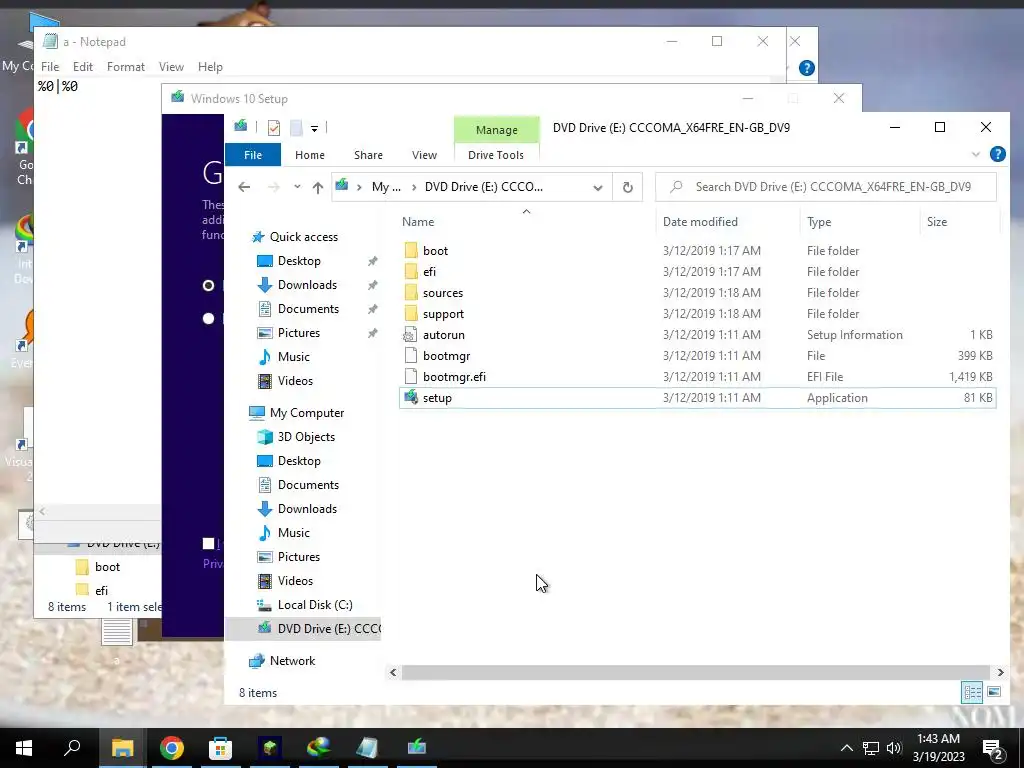Show hidden system tray icons
This screenshot has height=768, width=1024.
[x=846, y=748]
